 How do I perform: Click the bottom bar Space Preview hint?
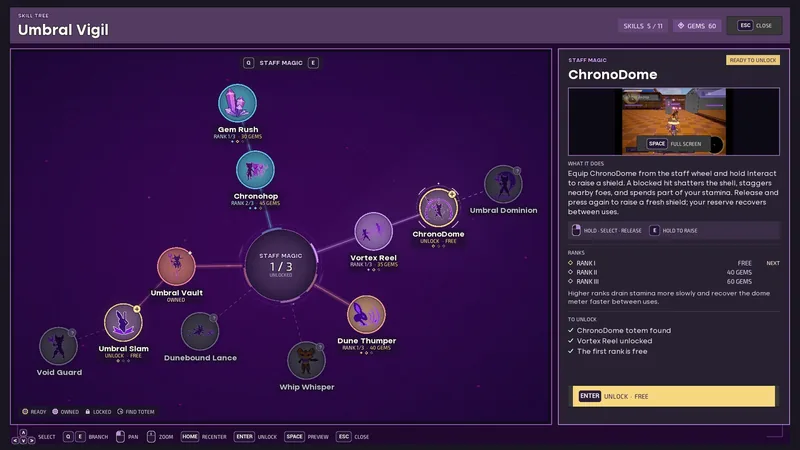[306, 437]
